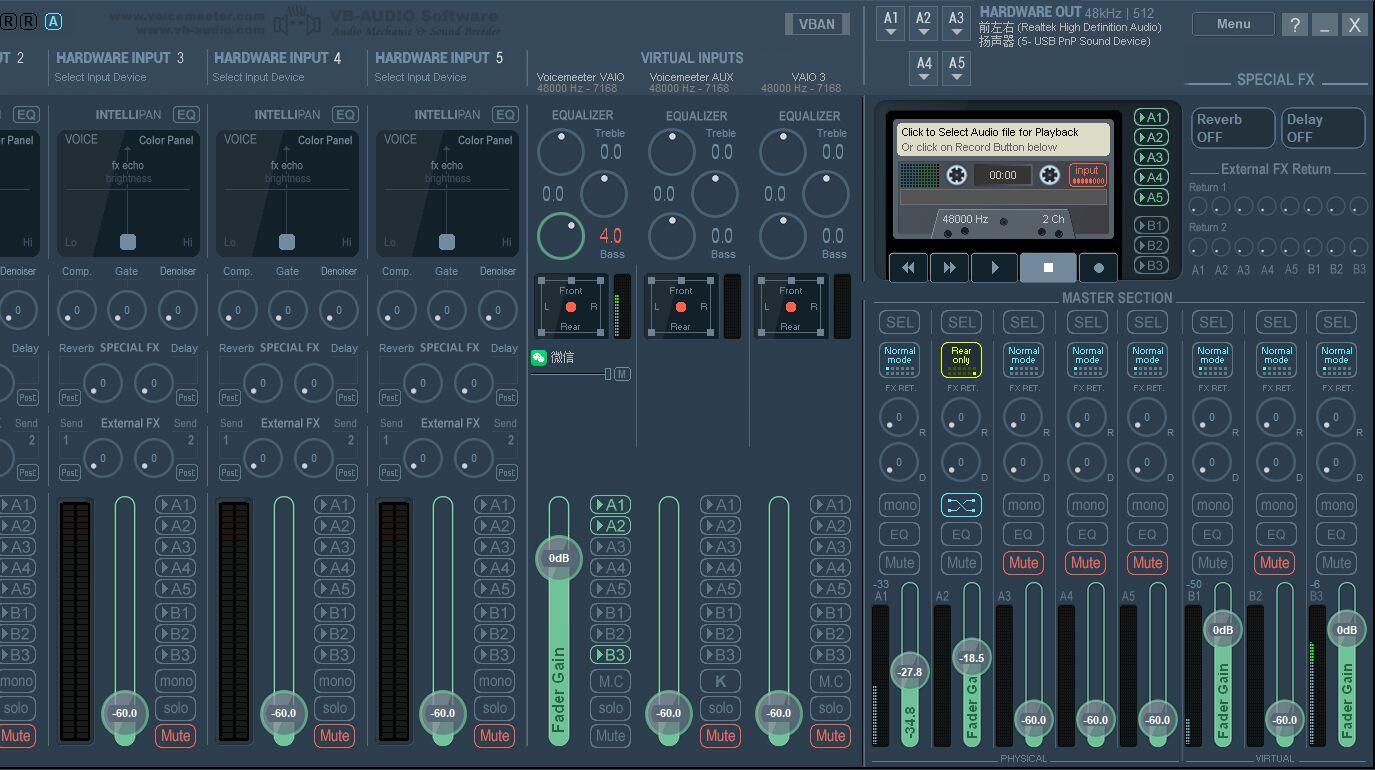Open the A5 hardware output device dropdown
This screenshot has width=1375, height=770.
tap(957, 67)
